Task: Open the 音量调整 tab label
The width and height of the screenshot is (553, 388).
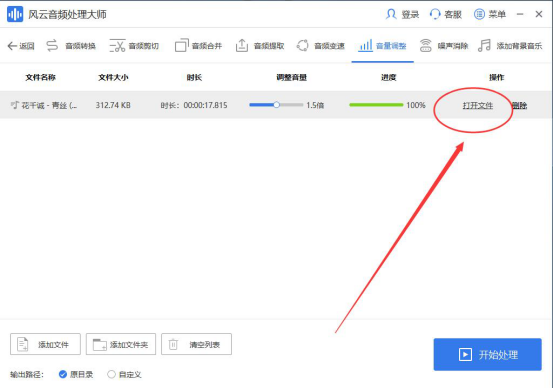Action: 391,46
